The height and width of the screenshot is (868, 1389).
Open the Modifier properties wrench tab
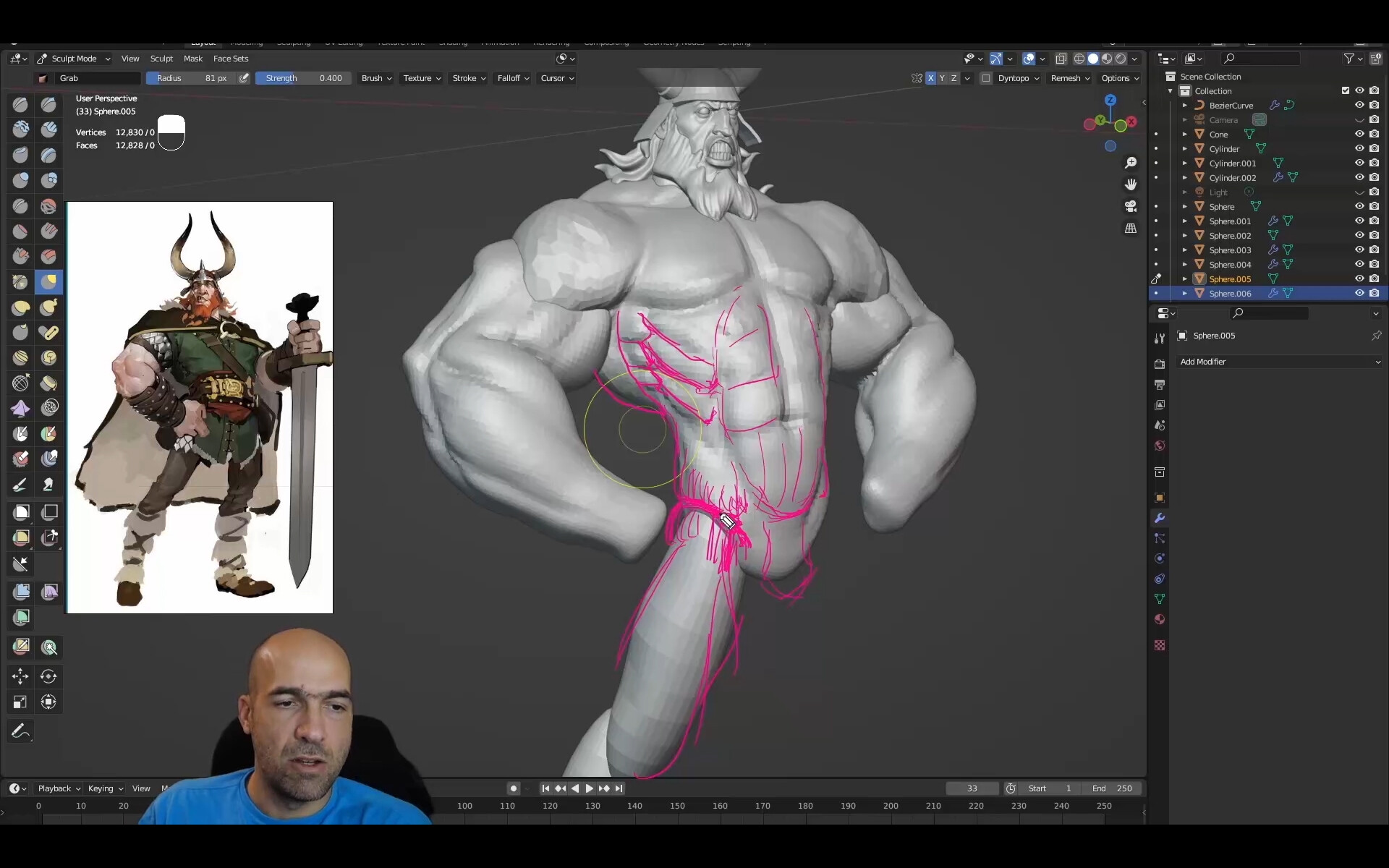[x=1159, y=518]
